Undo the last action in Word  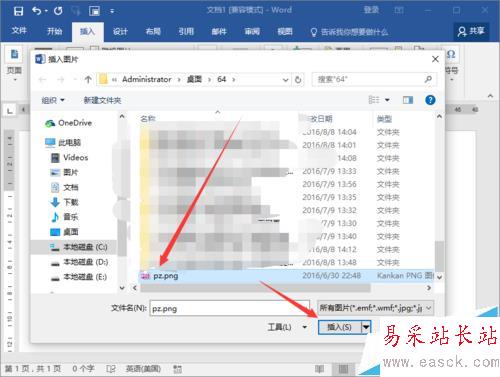[37, 11]
